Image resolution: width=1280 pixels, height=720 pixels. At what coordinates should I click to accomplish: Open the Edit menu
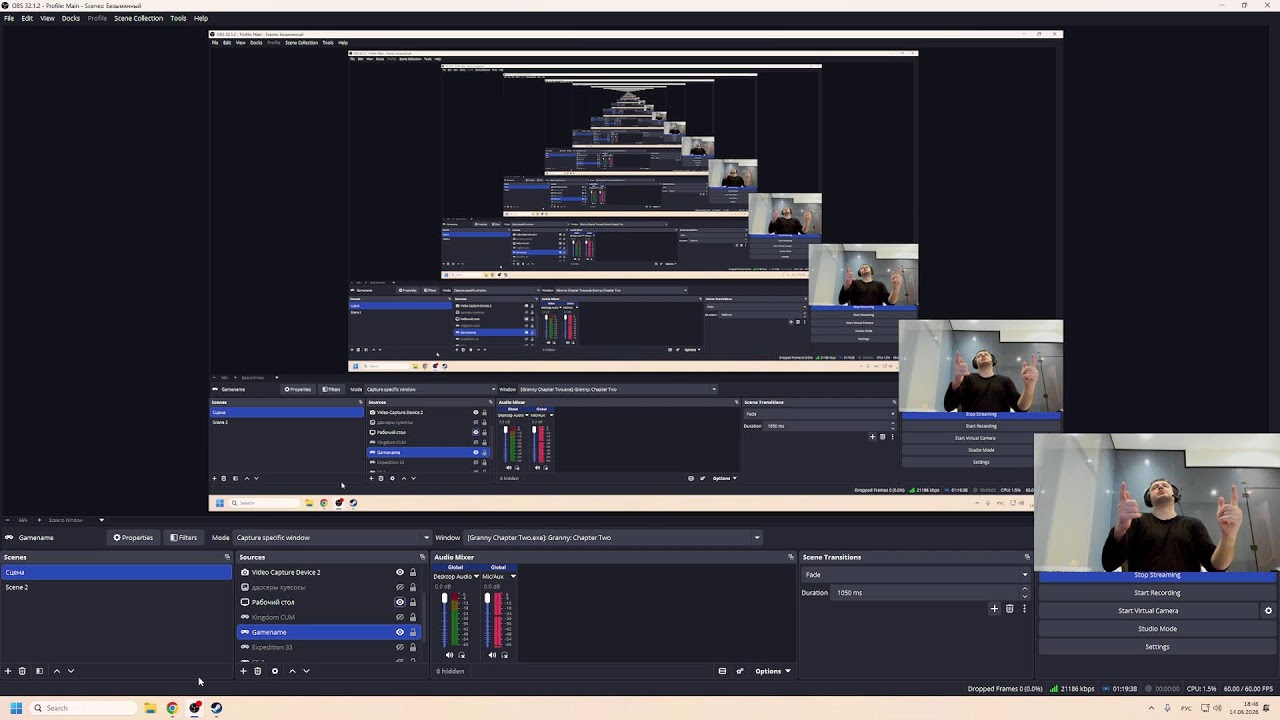point(27,18)
